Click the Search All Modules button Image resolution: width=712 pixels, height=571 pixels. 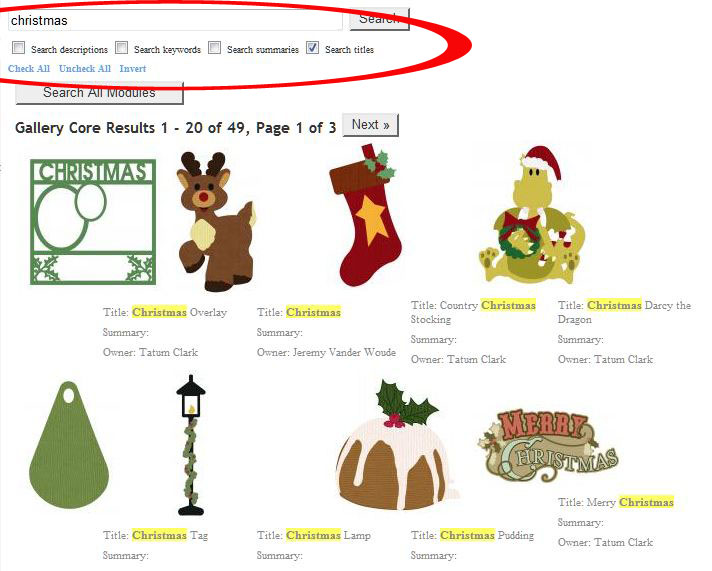tap(99, 93)
